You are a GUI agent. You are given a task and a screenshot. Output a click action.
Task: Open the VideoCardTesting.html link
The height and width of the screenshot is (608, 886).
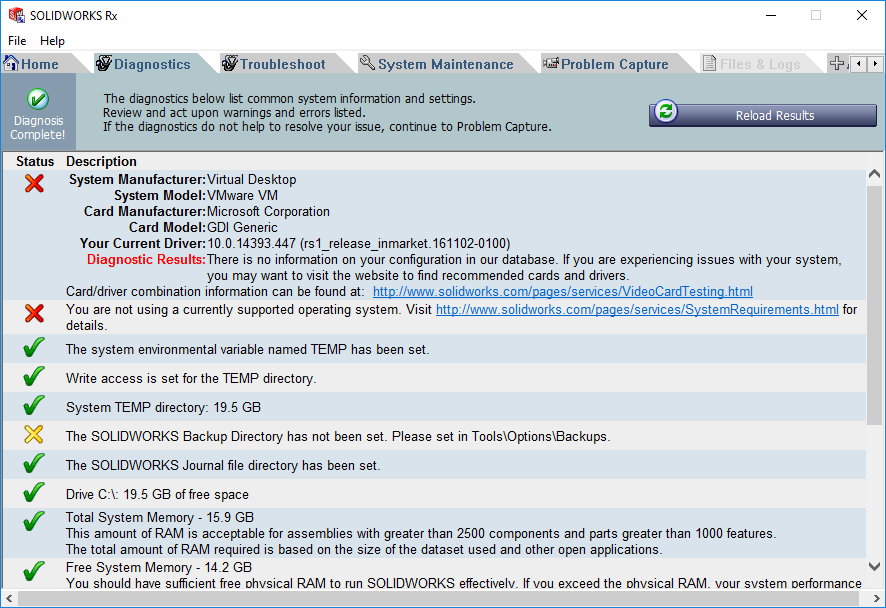coord(563,292)
